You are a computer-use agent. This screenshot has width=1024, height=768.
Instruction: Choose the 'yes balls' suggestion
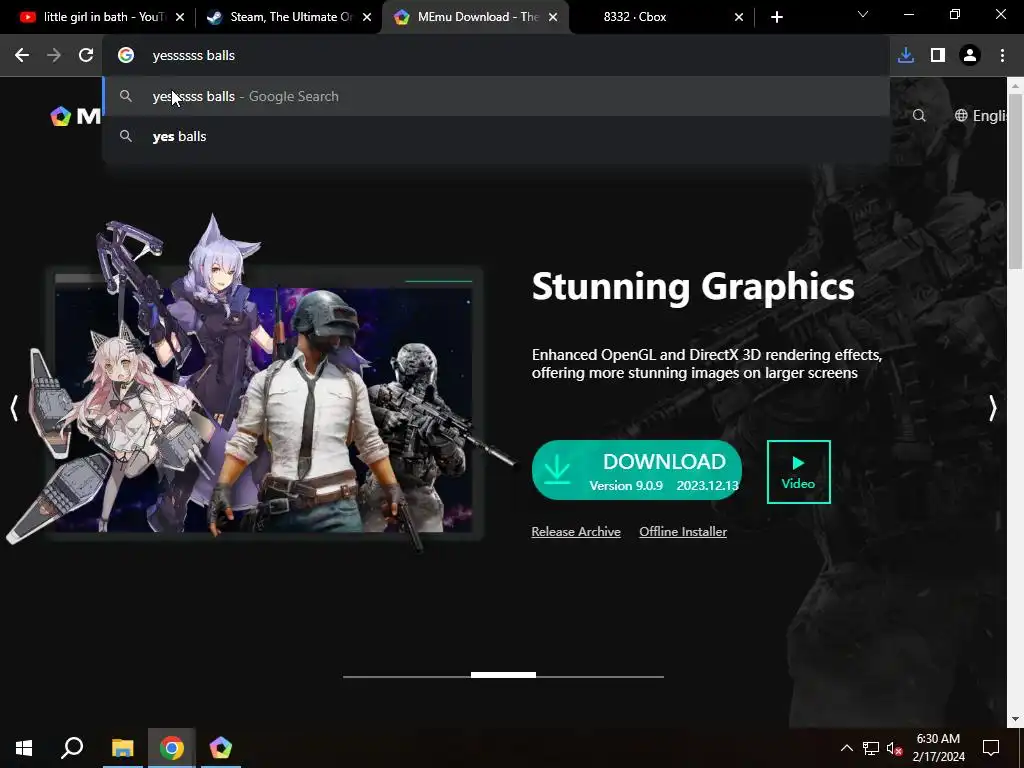pos(496,136)
